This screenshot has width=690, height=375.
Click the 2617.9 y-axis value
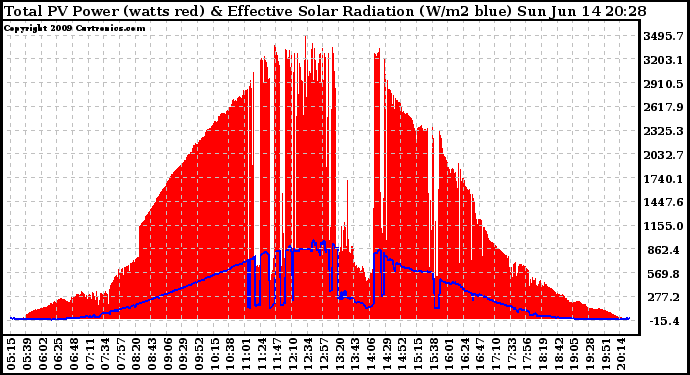(663, 107)
